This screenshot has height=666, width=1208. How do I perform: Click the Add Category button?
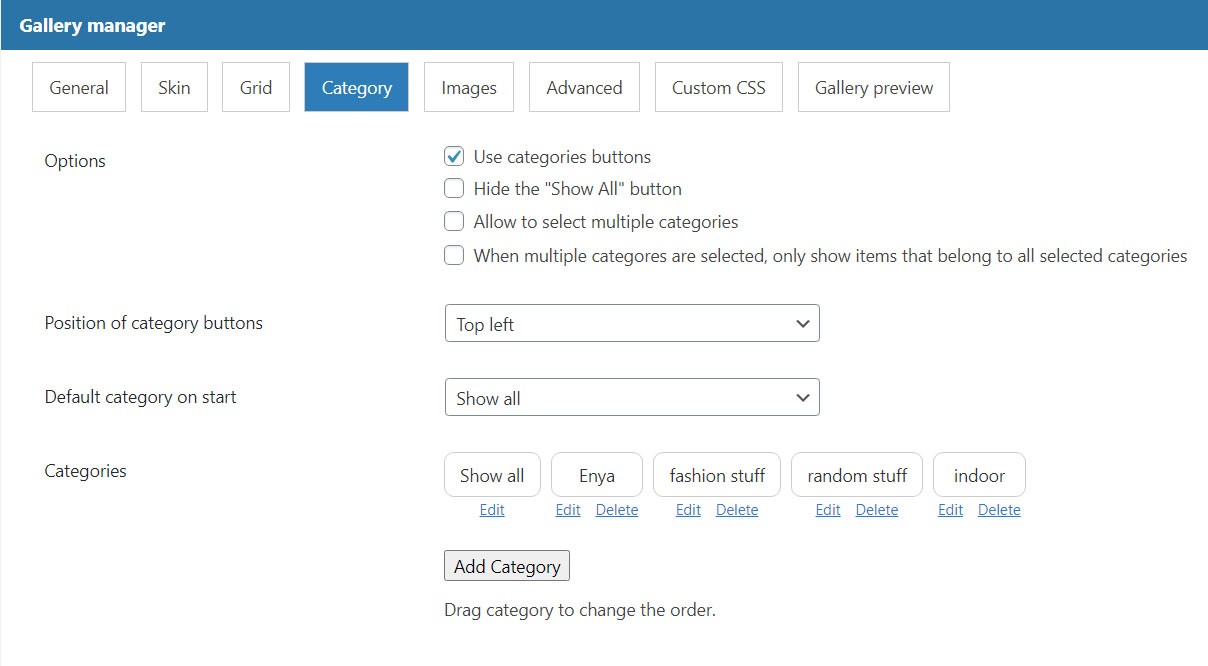[507, 566]
